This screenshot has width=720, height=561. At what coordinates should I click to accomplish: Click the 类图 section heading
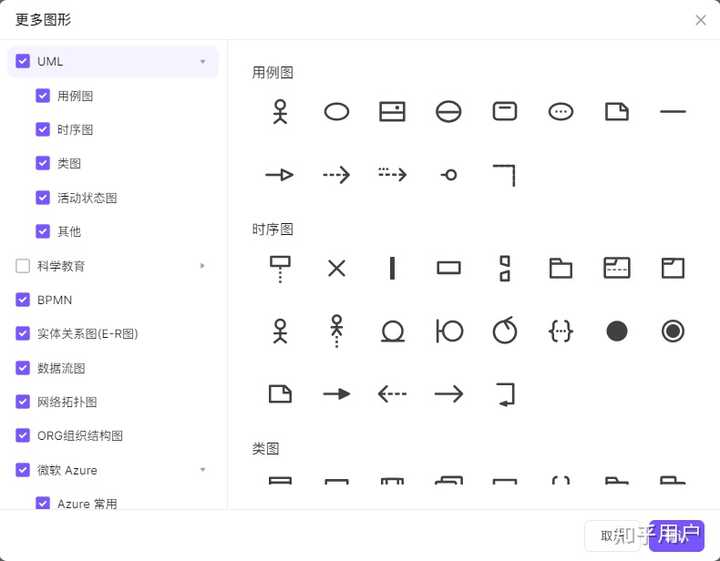pyautogui.click(x=265, y=449)
